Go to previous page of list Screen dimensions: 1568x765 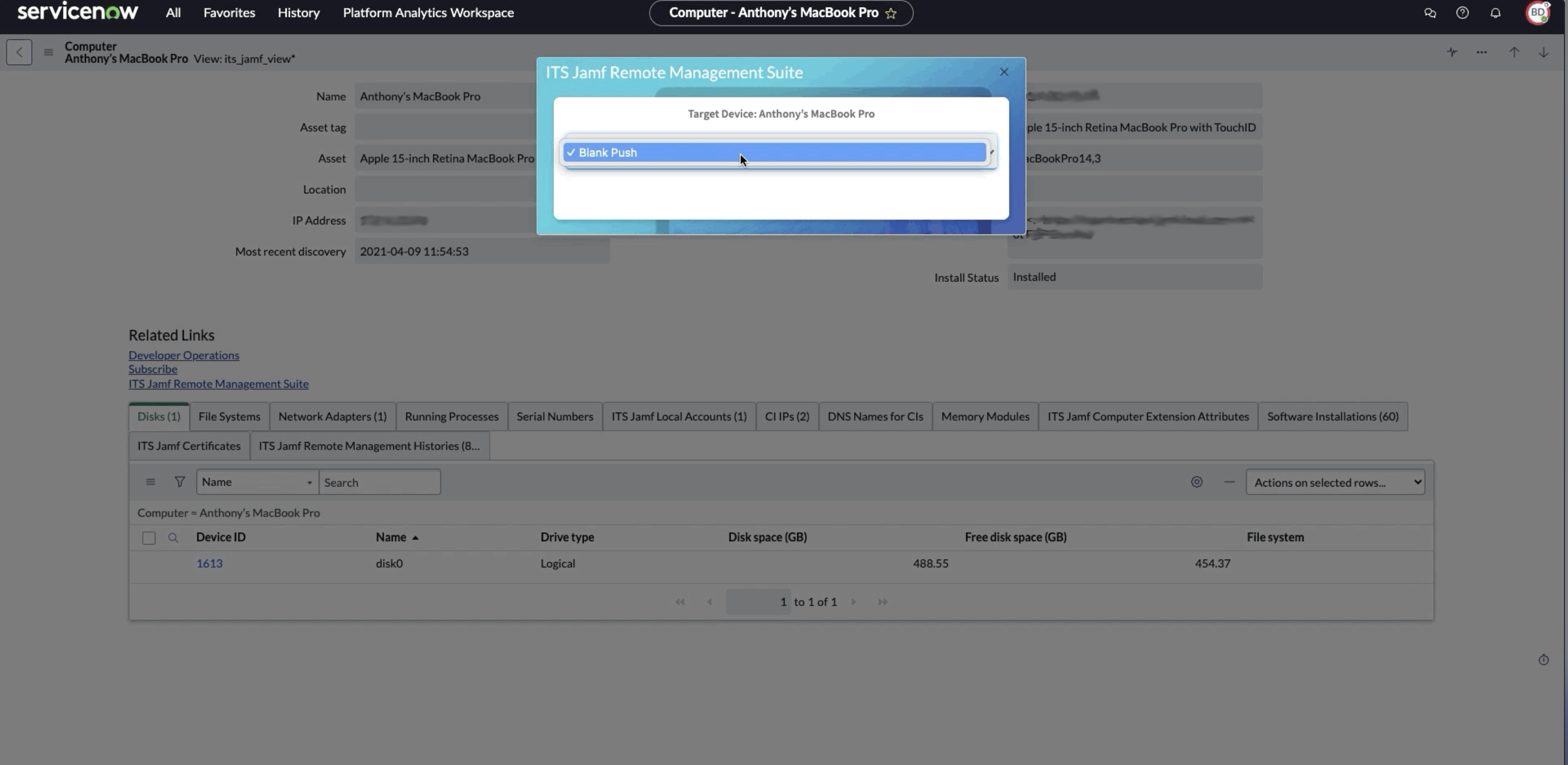pos(709,602)
